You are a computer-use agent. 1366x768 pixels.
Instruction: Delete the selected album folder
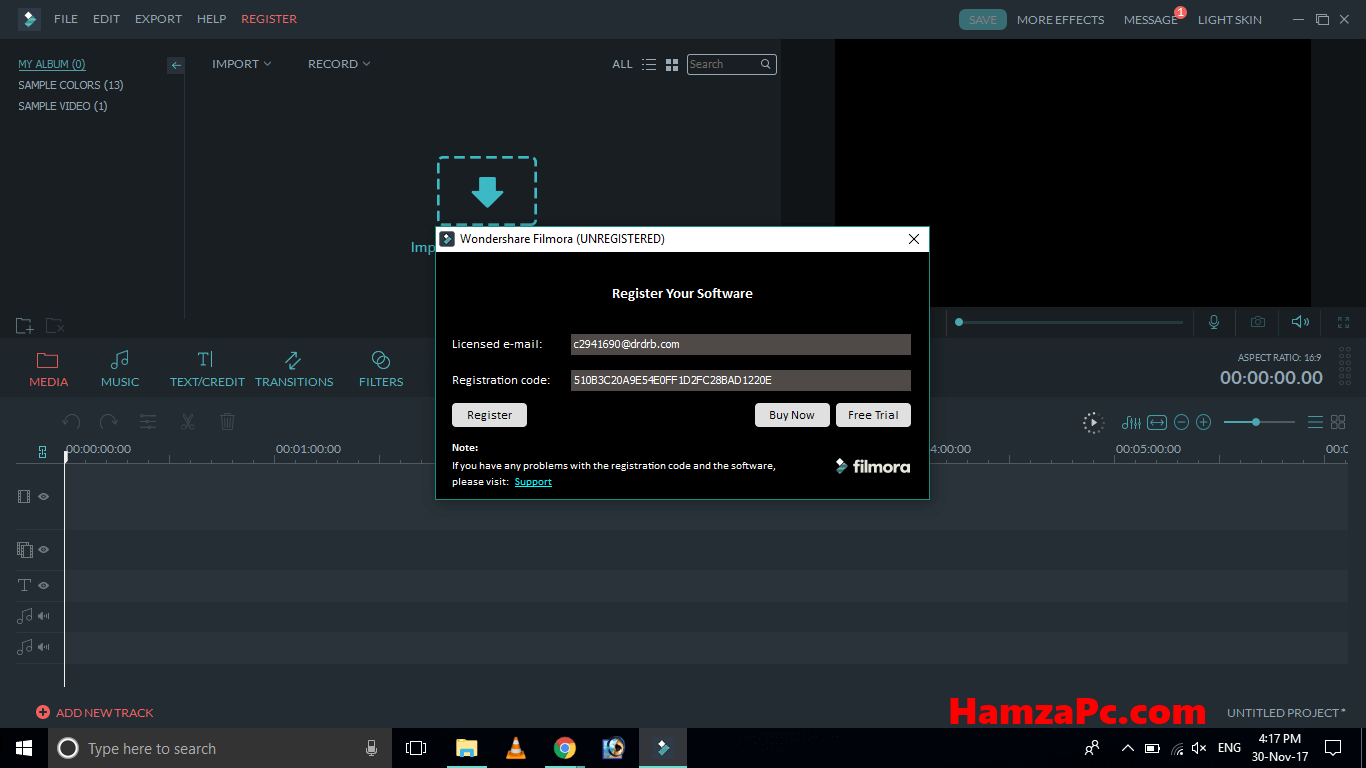[55, 326]
